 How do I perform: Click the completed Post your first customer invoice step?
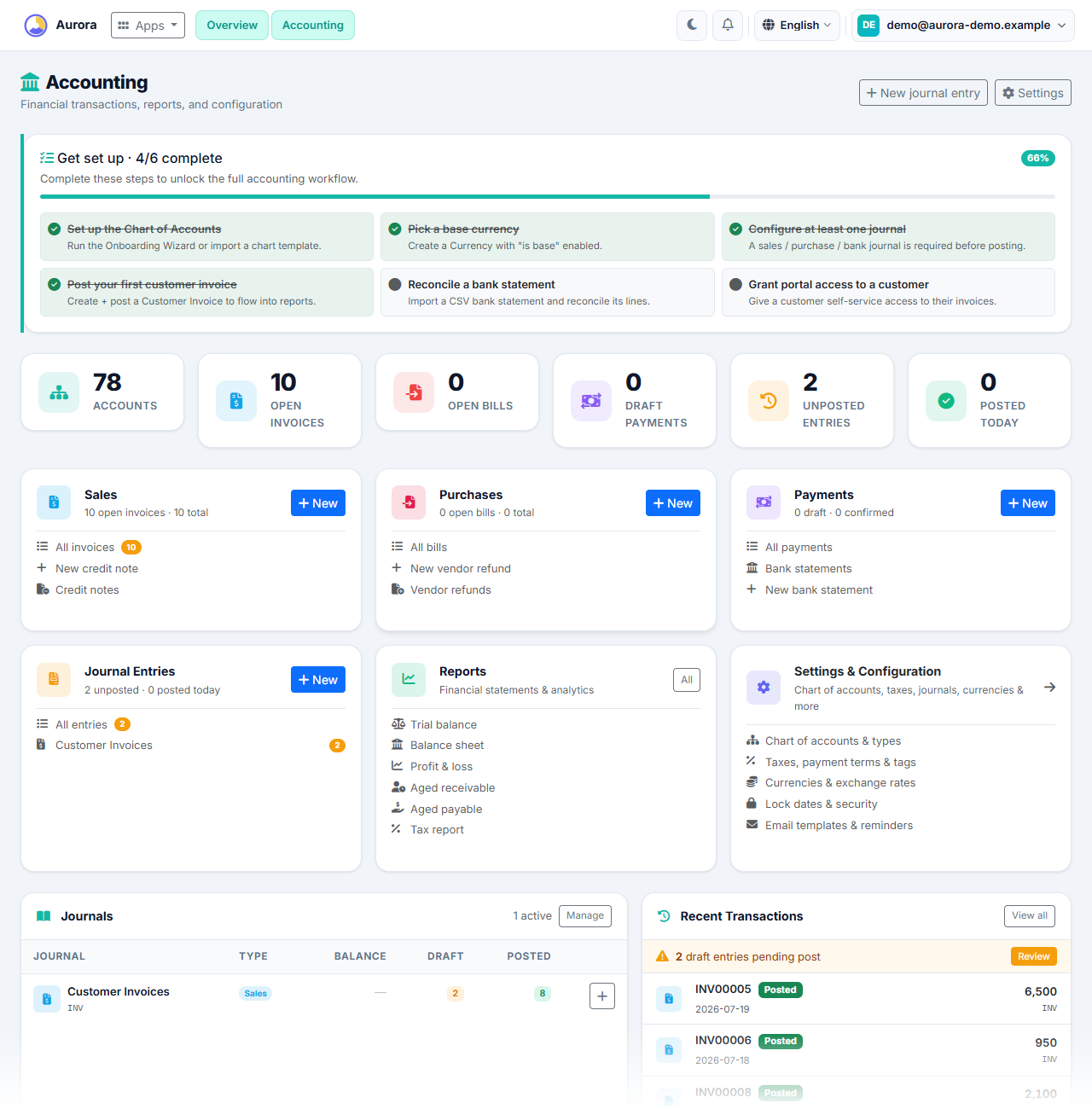coord(206,293)
